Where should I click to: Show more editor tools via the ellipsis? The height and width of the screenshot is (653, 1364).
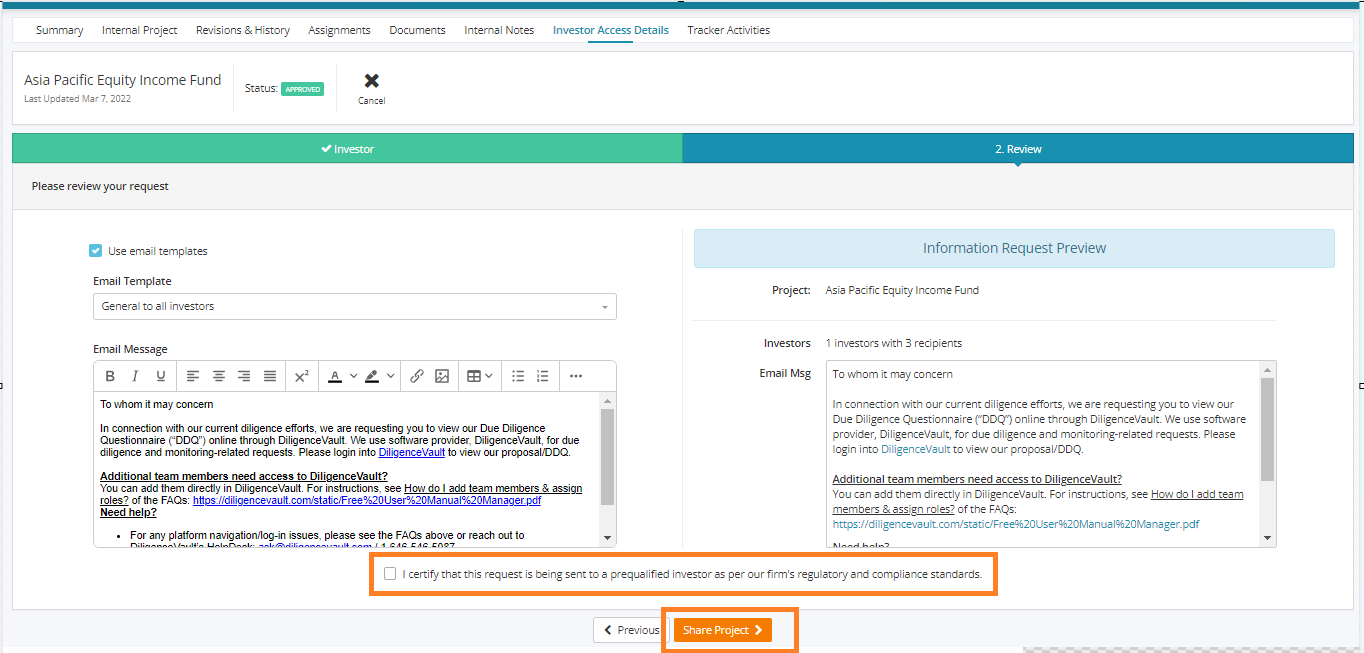tap(576, 376)
